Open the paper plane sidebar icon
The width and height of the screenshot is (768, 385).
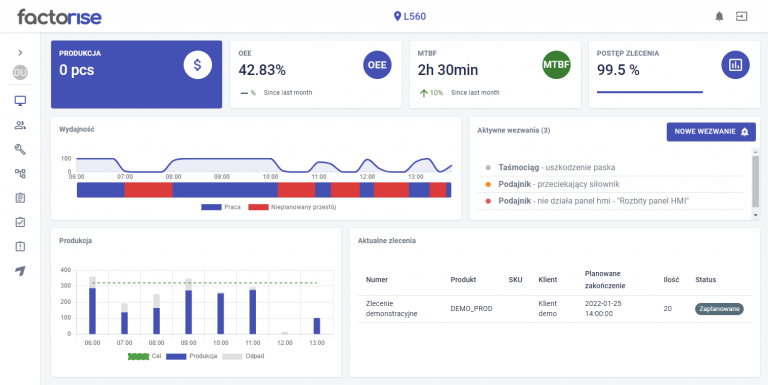click(20, 271)
